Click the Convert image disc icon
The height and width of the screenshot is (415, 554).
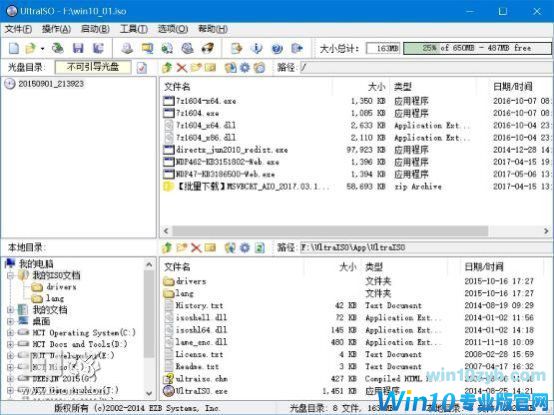tap(167, 48)
